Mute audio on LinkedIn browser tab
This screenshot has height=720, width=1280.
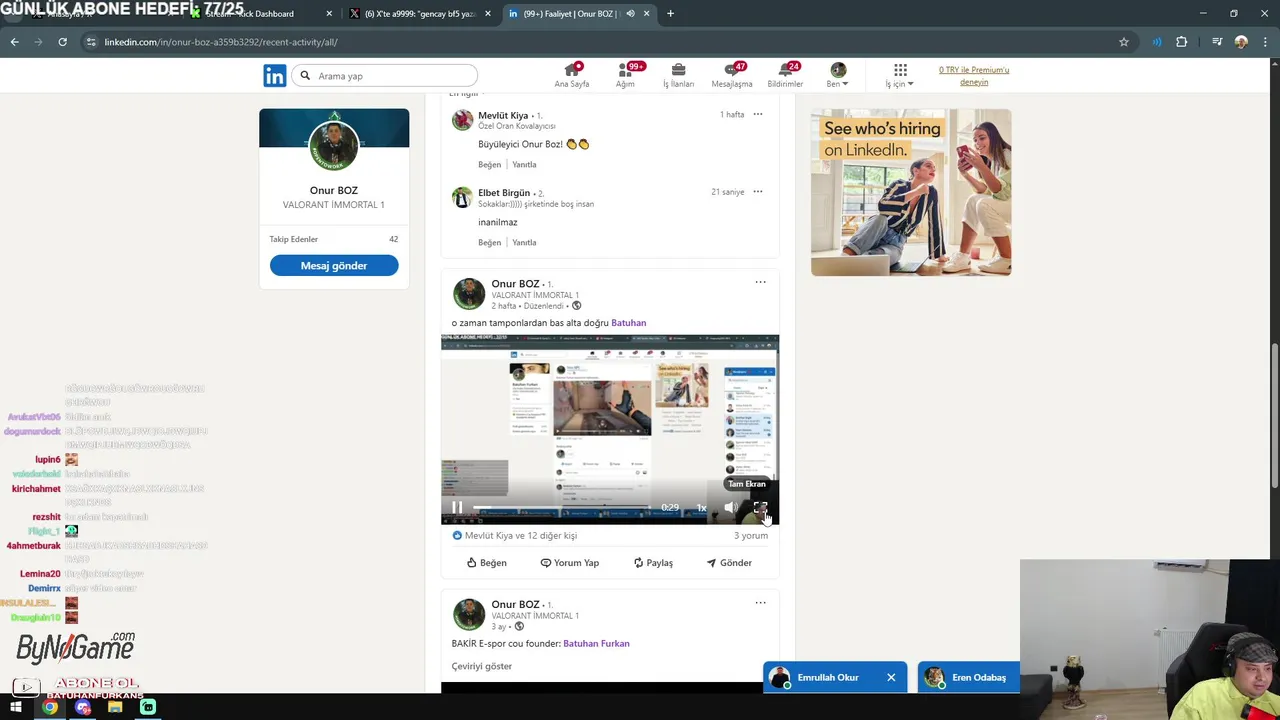click(630, 14)
